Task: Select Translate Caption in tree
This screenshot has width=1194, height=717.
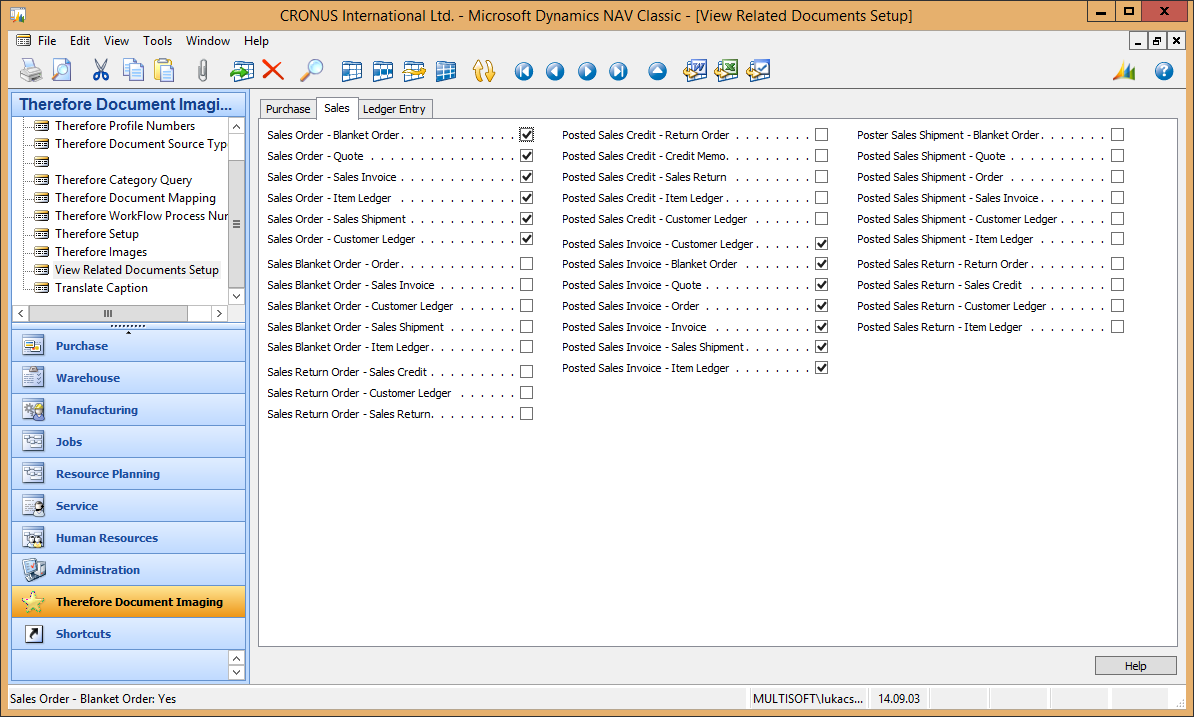Action: point(101,288)
